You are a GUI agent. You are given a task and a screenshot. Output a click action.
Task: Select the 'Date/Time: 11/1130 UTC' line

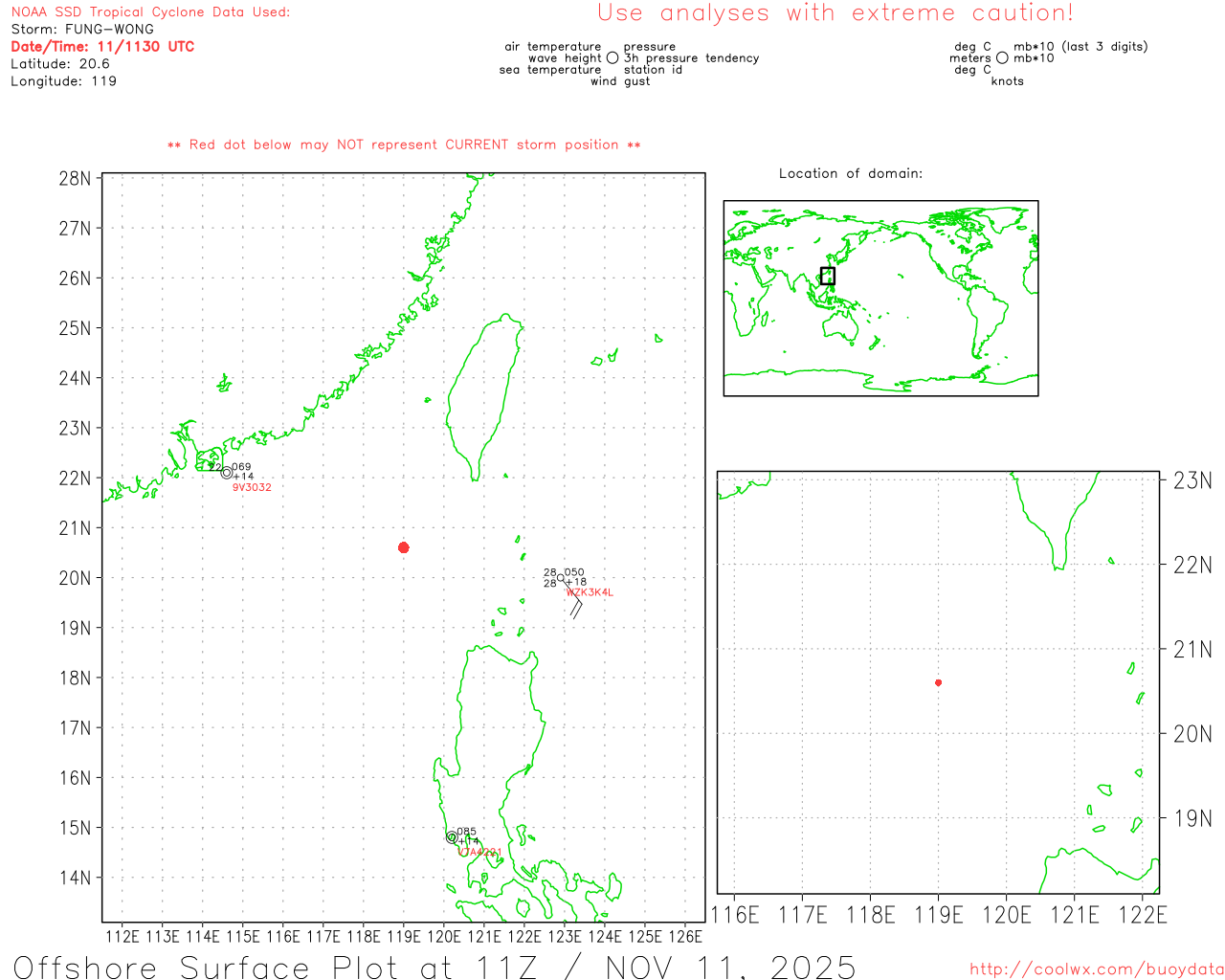point(102,47)
